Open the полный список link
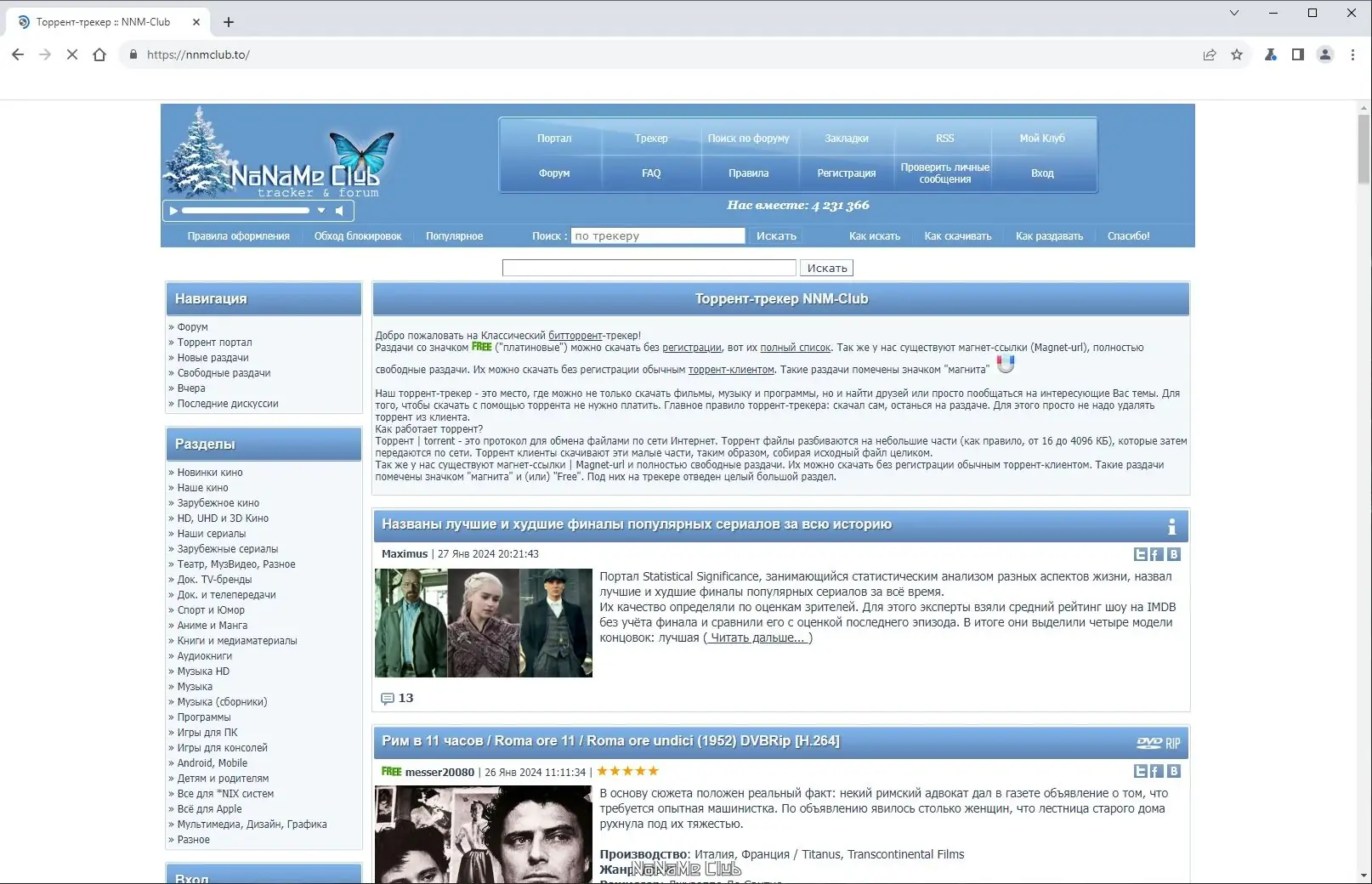 coord(796,348)
